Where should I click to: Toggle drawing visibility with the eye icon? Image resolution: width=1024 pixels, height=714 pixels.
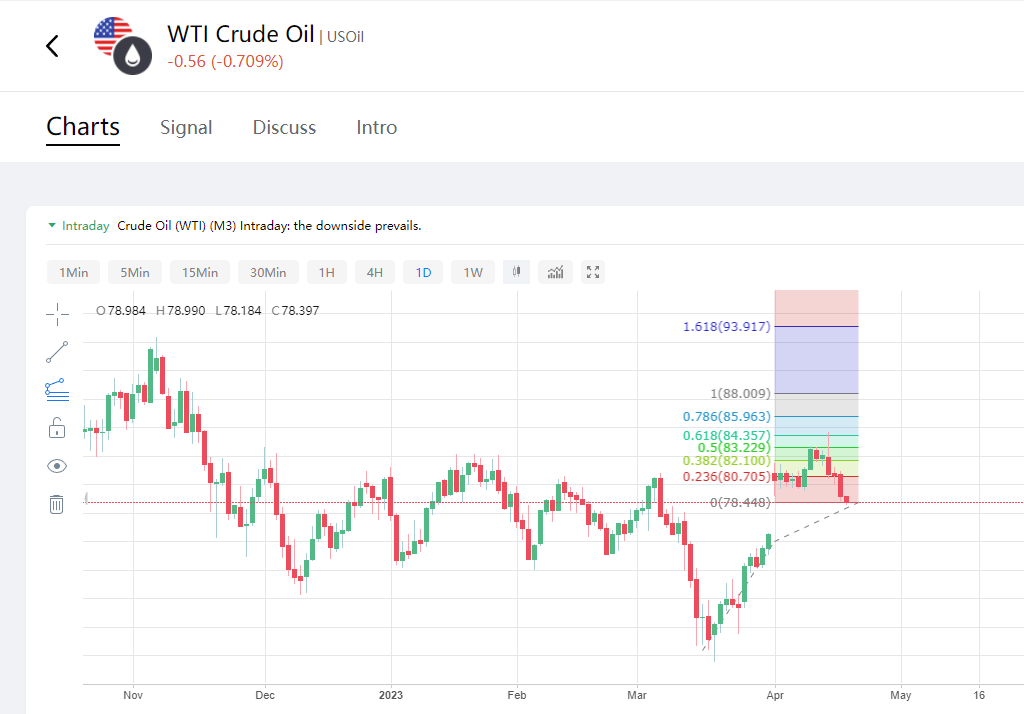coord(57,466)
